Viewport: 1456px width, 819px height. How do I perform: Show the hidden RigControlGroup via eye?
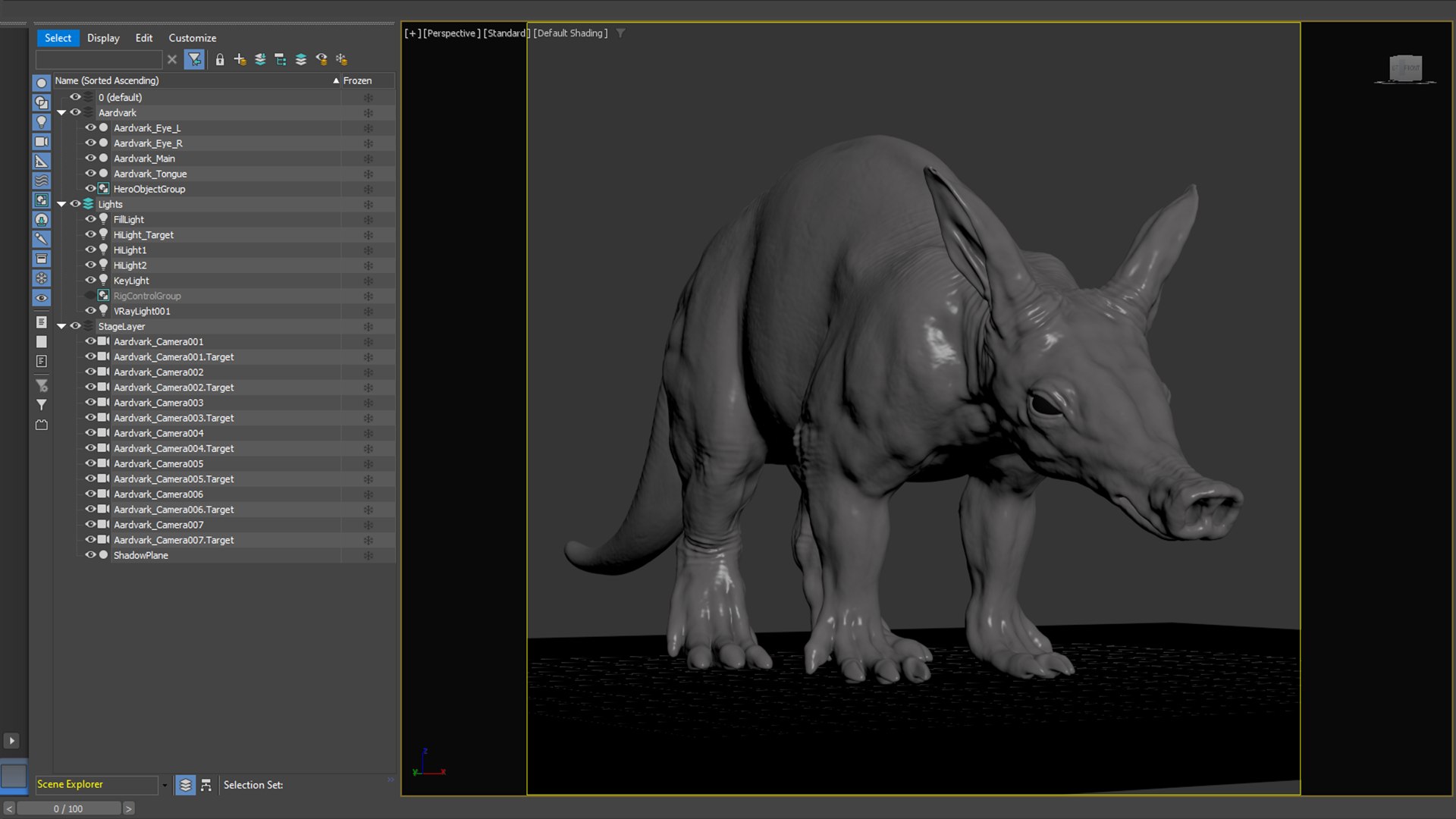[90, 296]
